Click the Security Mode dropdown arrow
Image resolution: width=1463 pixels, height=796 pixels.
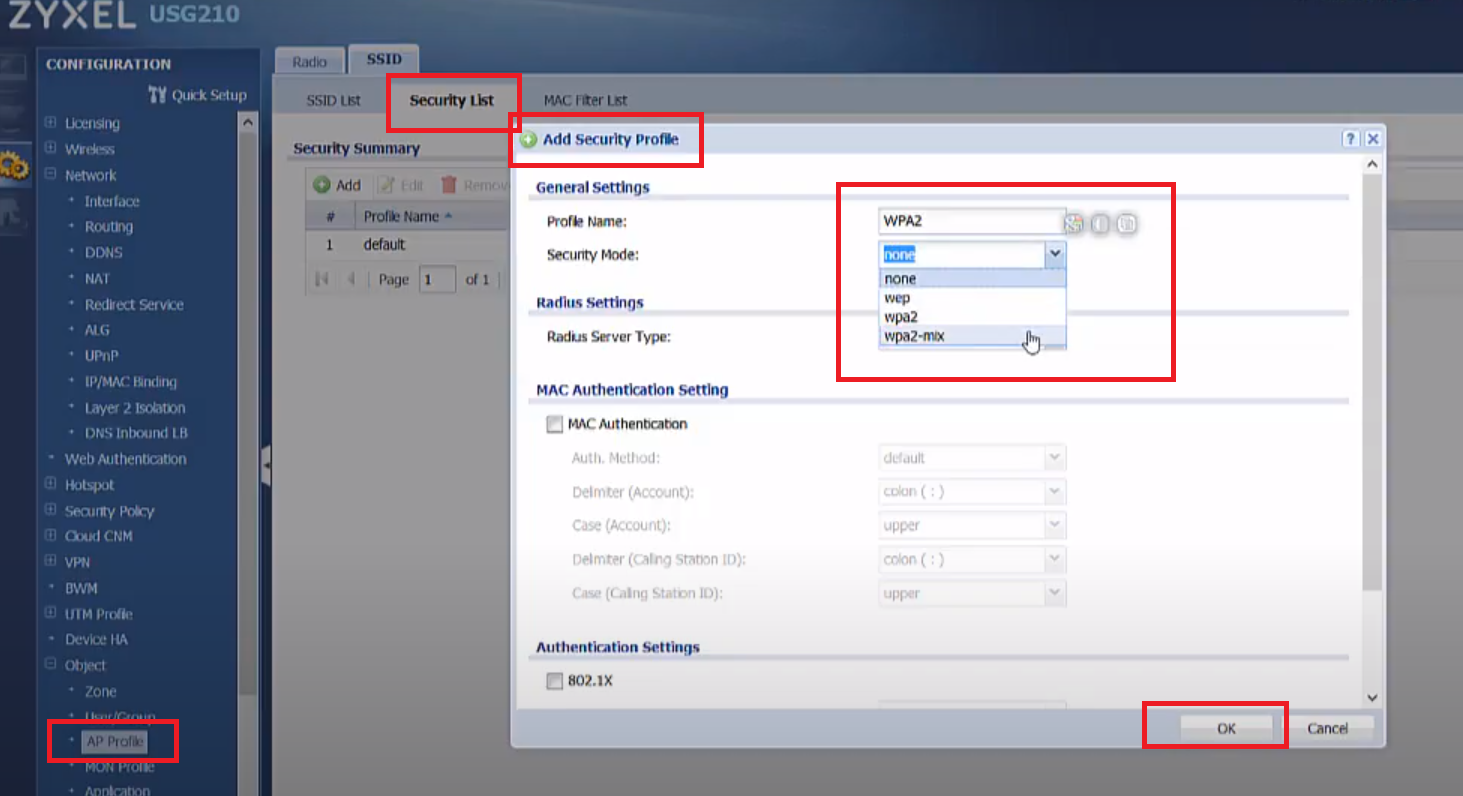click(1055, 255)
